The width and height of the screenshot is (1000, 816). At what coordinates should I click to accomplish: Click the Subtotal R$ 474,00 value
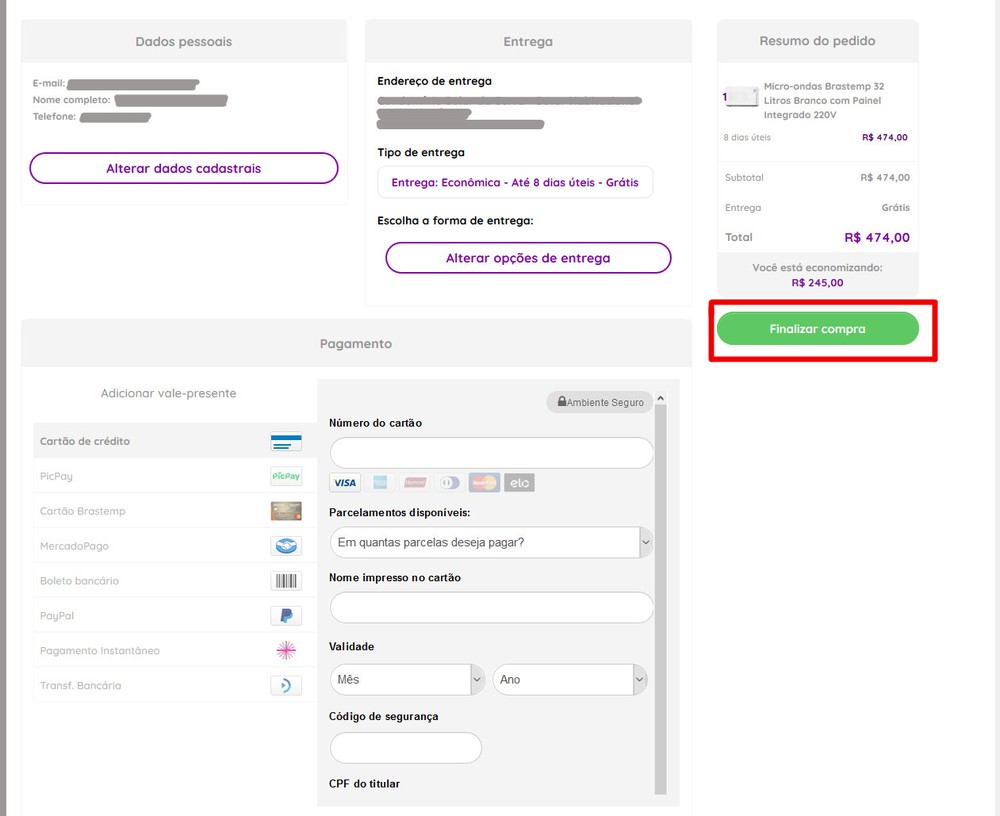(885, 177)
